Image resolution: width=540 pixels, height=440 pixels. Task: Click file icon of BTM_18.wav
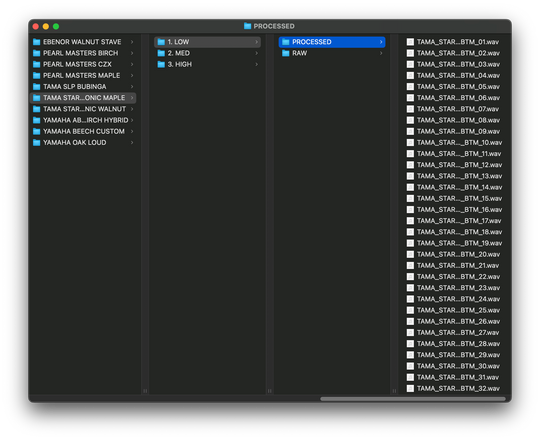tap(410, 232)
